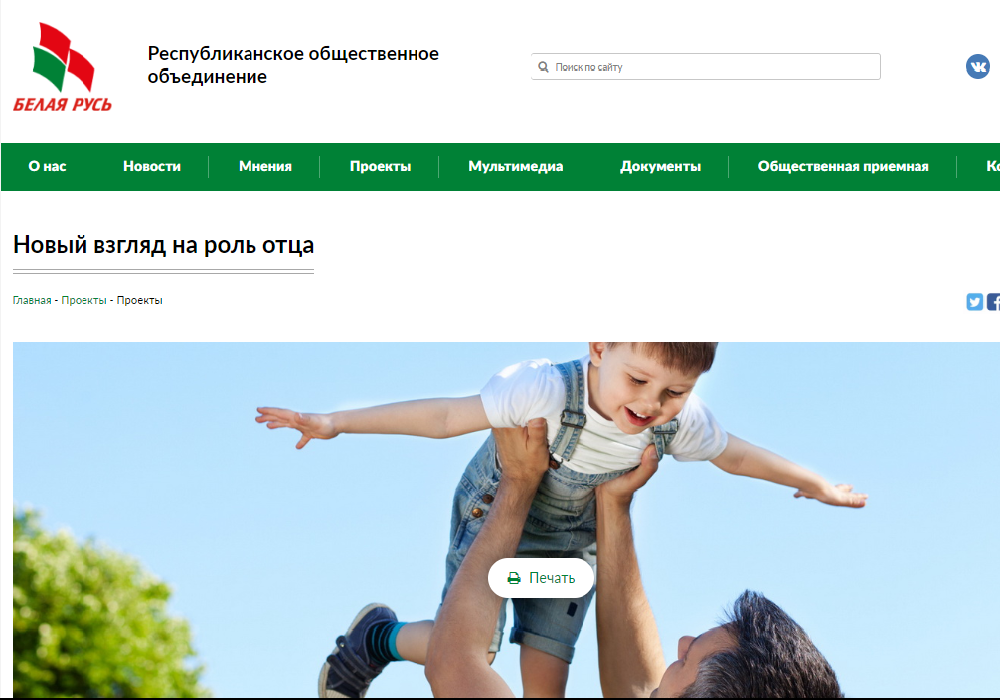Screen dimensions: 1001x700
Task: Focus the 'Поиск по сайту' search field
Action: [710, 67]
